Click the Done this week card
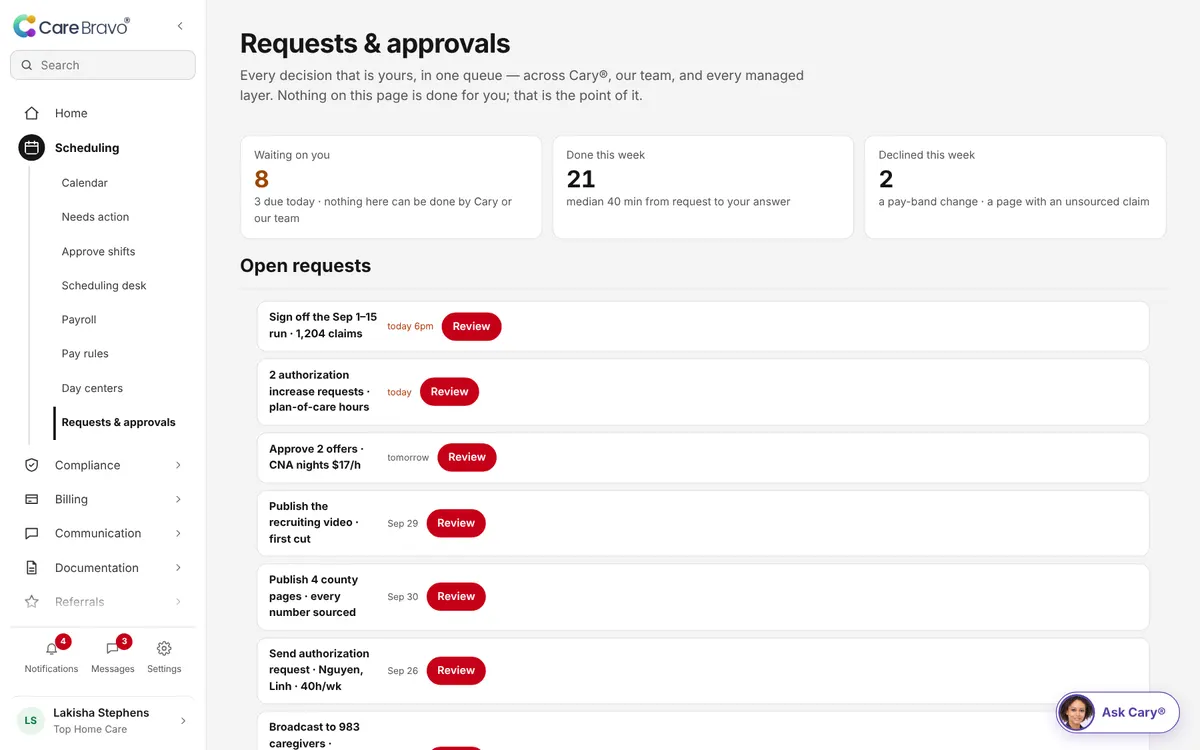This screenshot has height=750, width=1200. pyautogui.click(x=703, y=187)
